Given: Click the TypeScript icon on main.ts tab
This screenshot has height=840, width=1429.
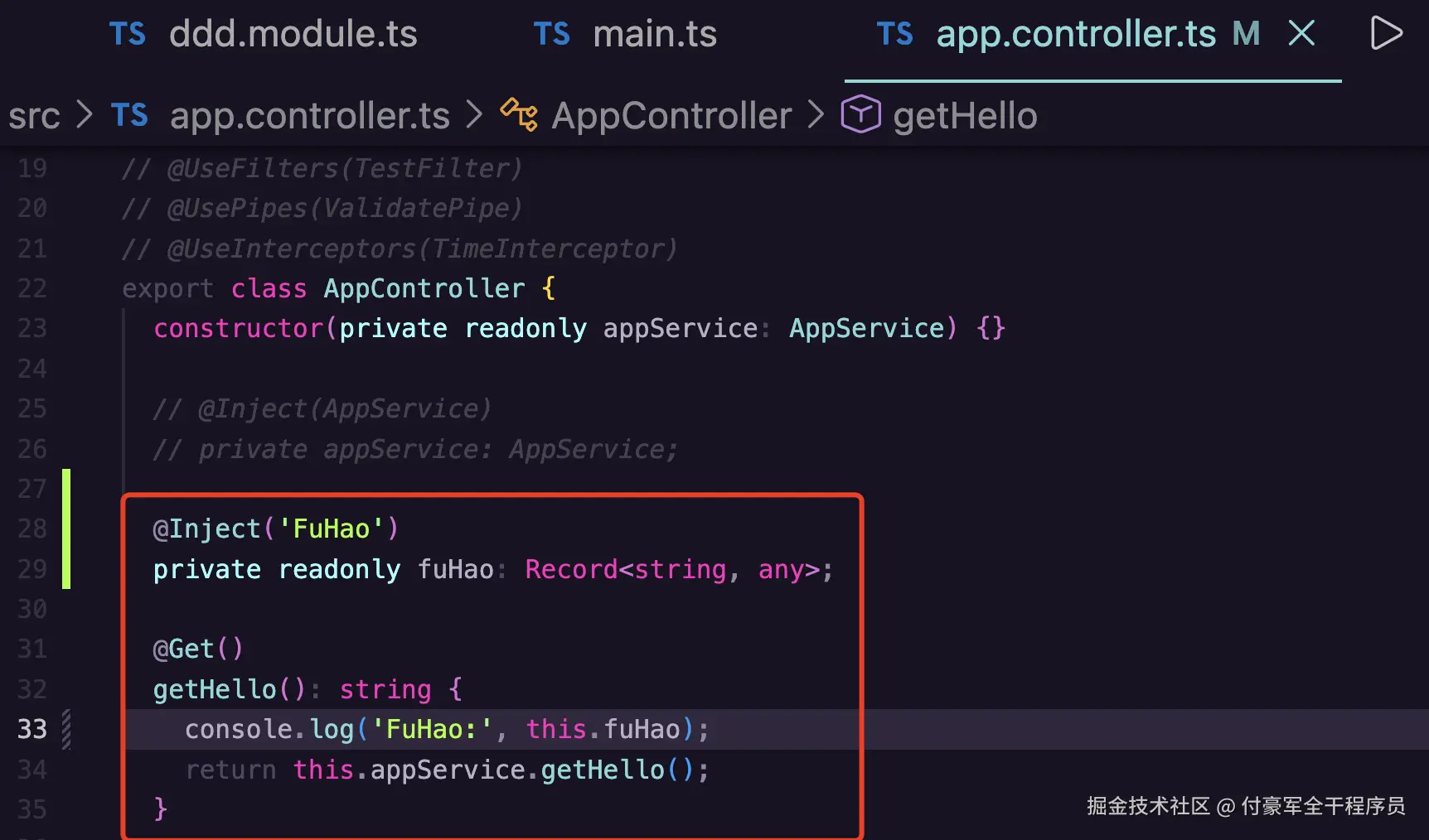Looking at the screenshot, I should coord(551,35).
